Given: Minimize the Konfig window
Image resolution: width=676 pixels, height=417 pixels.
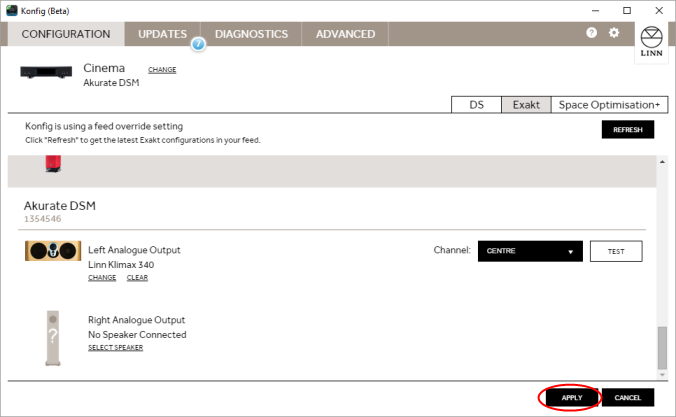Looking at the screenshot, I should pos(595,11).
